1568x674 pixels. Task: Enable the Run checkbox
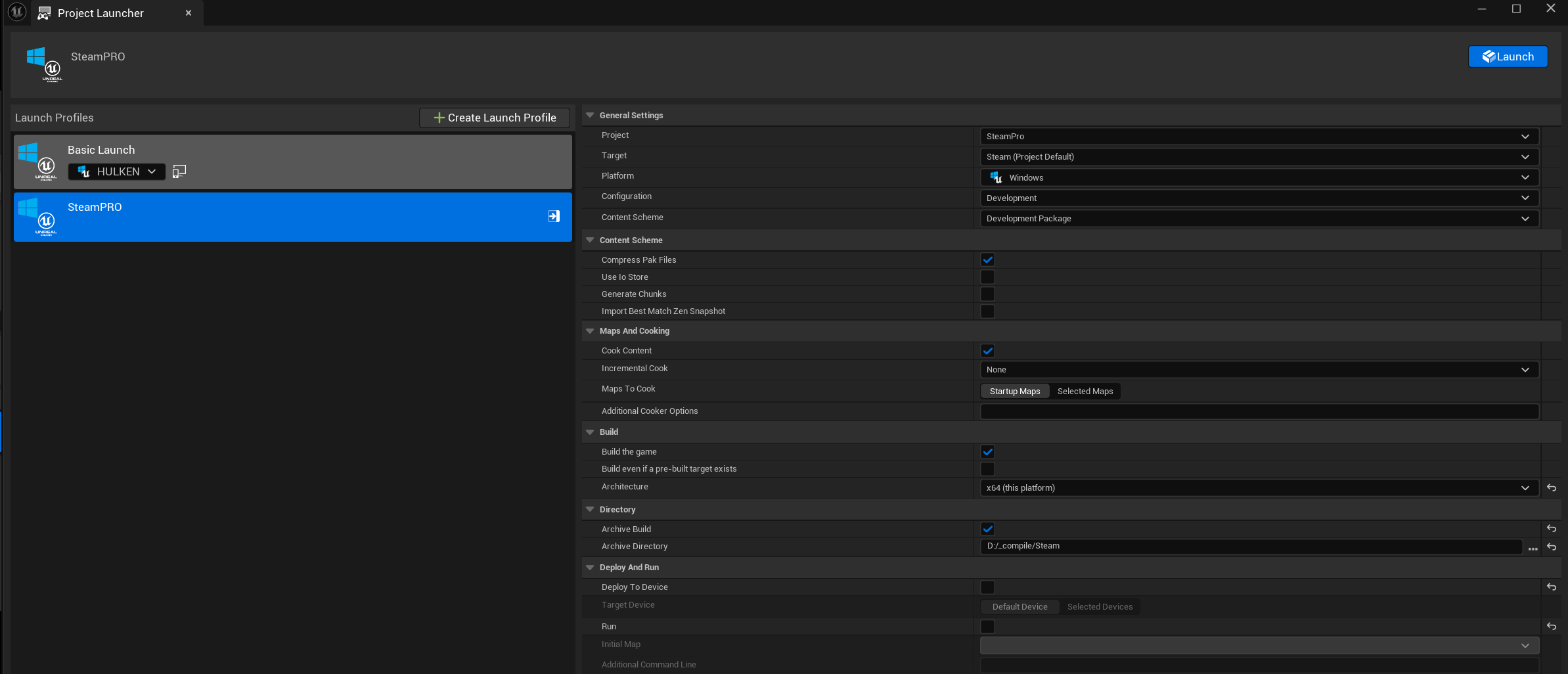(x=987, y=626)
